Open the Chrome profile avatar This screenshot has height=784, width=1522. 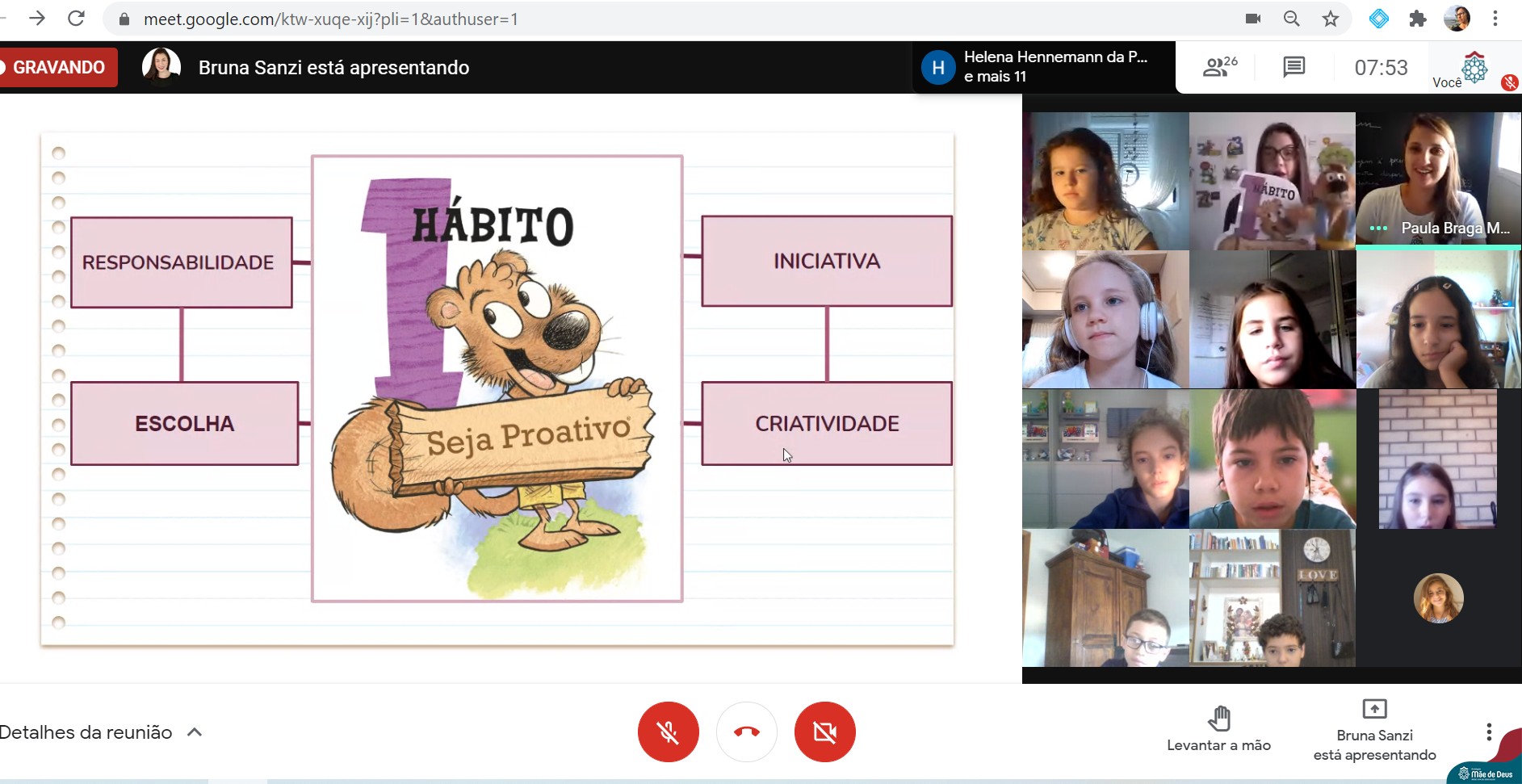(x=1457, y=19)
